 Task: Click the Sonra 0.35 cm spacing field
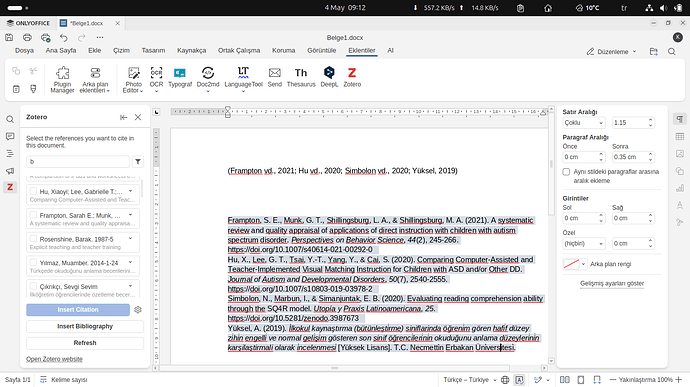pyautogui.click(x=628, y=157)
